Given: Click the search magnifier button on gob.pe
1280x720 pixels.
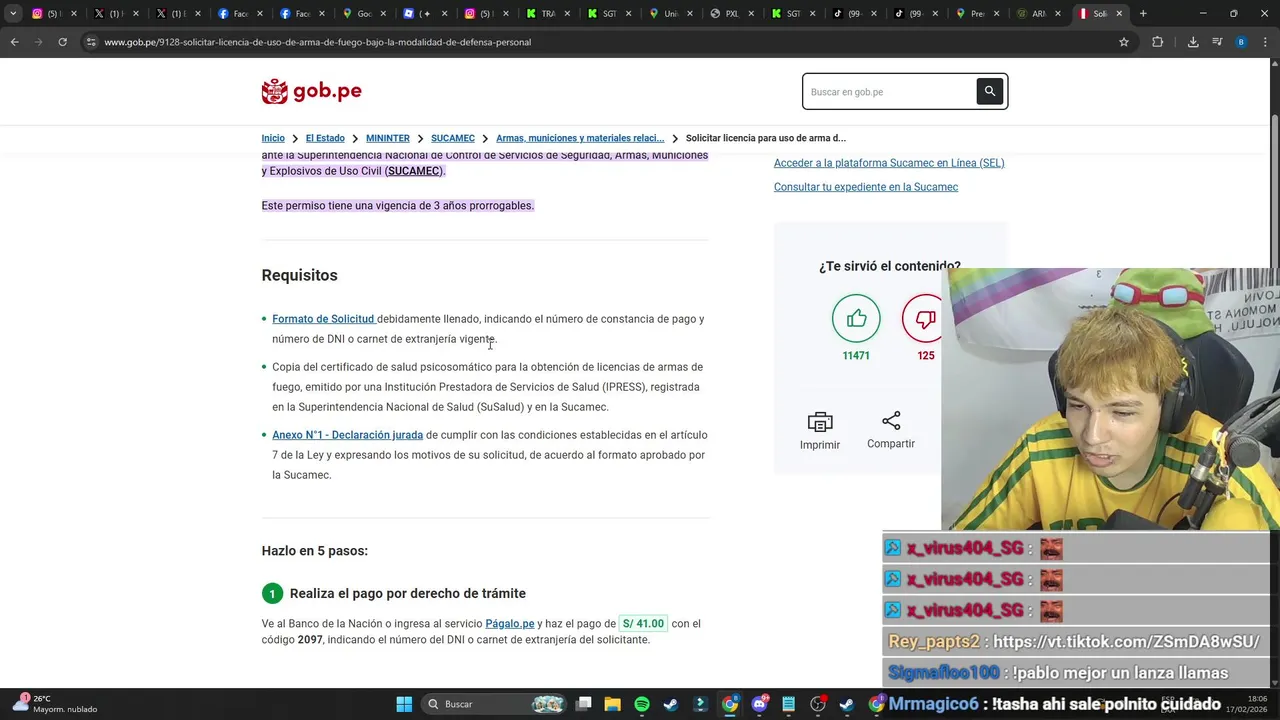Looking at the screenshot, I should click(x=989, y=91).
